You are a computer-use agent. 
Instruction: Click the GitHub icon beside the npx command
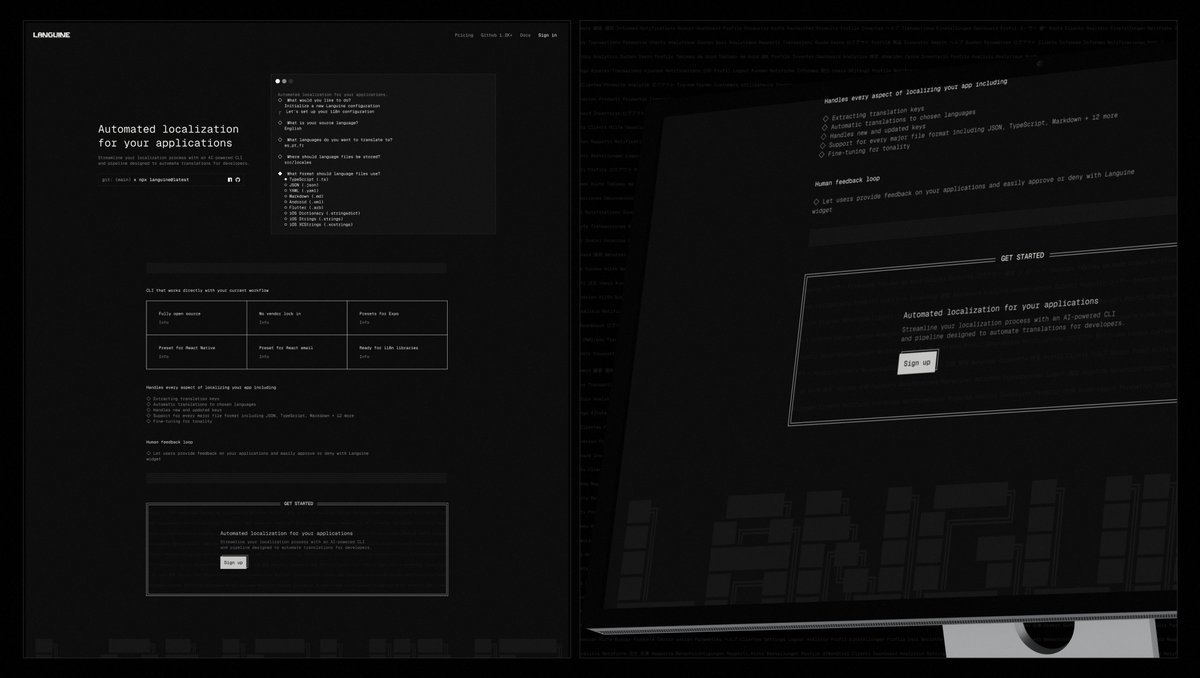click(x=238, y=180)
